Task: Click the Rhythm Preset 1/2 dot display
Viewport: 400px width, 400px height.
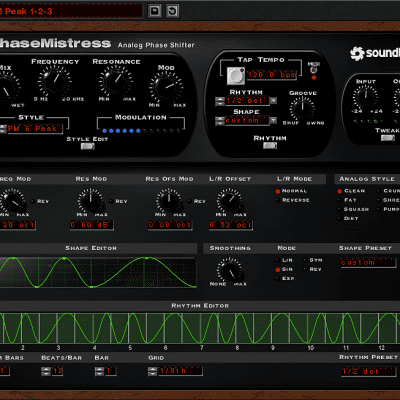Action: point(368,371)
